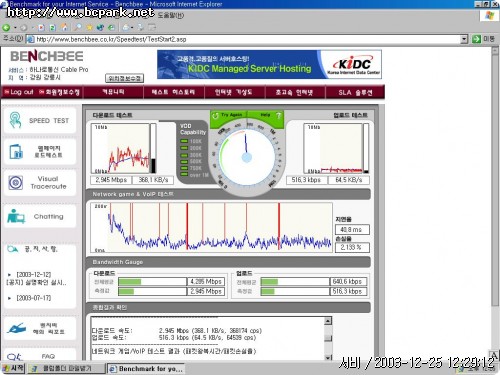
Task: Click the 웹페이지 로드테스트 sidebar icon
Action: [16, 152]
